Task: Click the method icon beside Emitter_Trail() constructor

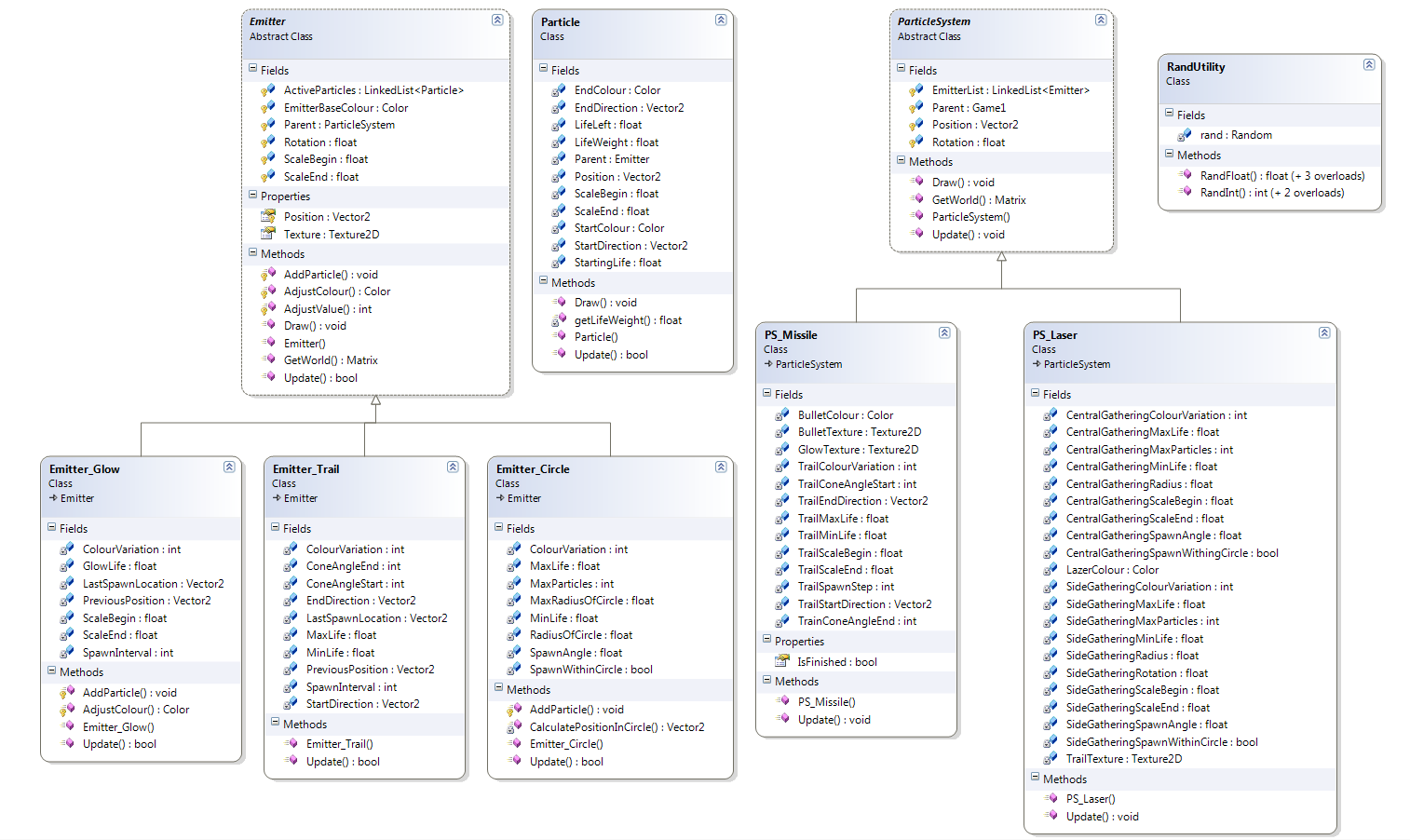Action: pyautogui.click(x=290, y=744)
